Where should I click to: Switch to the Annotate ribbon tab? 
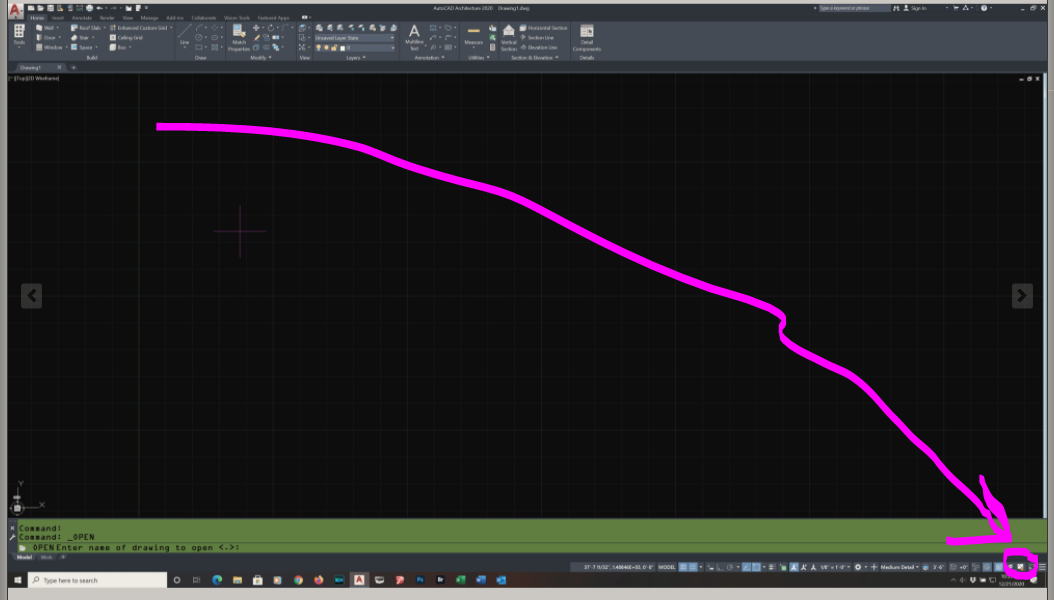(x=82, y=17)
